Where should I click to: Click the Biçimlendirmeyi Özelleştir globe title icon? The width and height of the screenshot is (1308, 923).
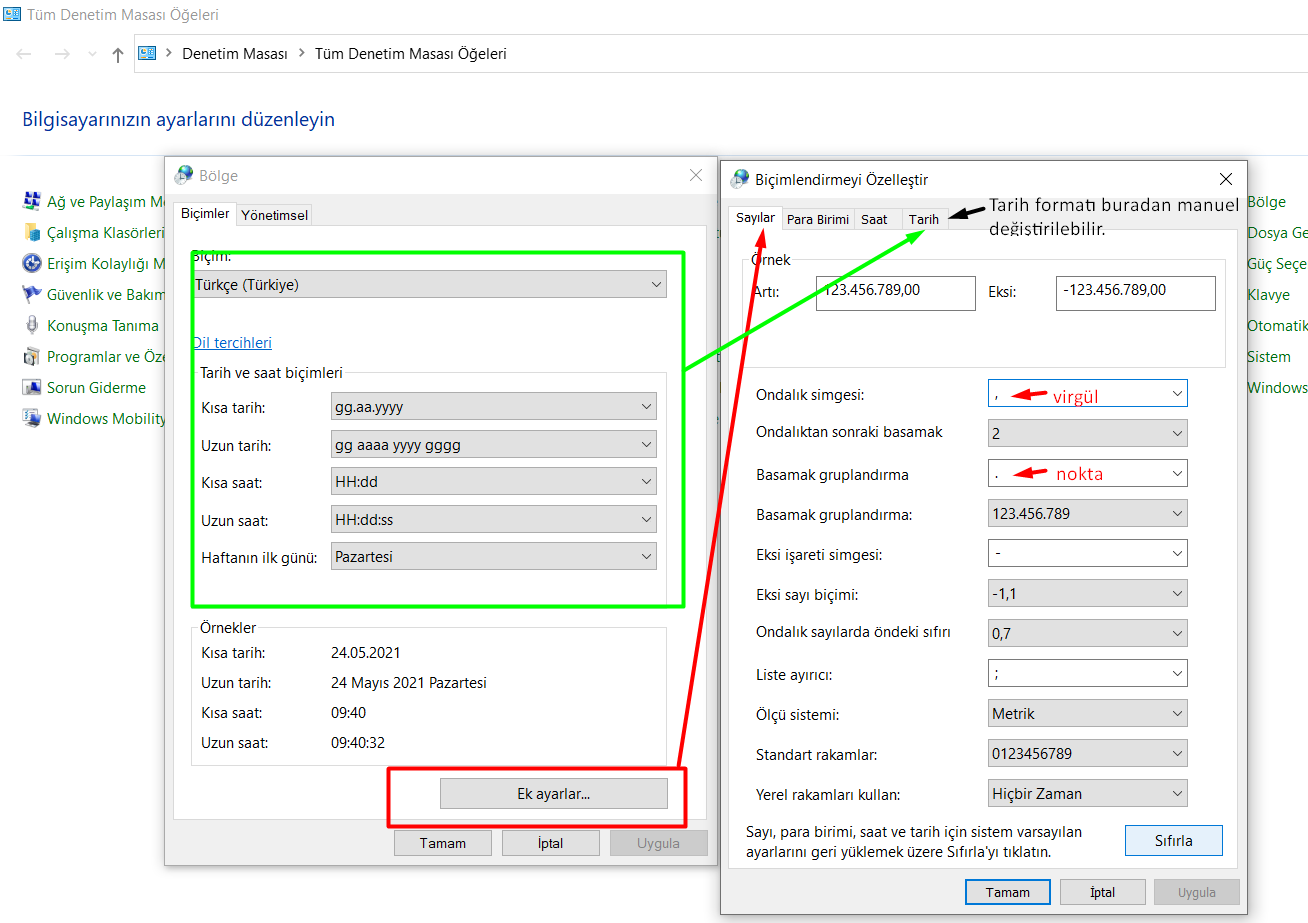[740, 179]
